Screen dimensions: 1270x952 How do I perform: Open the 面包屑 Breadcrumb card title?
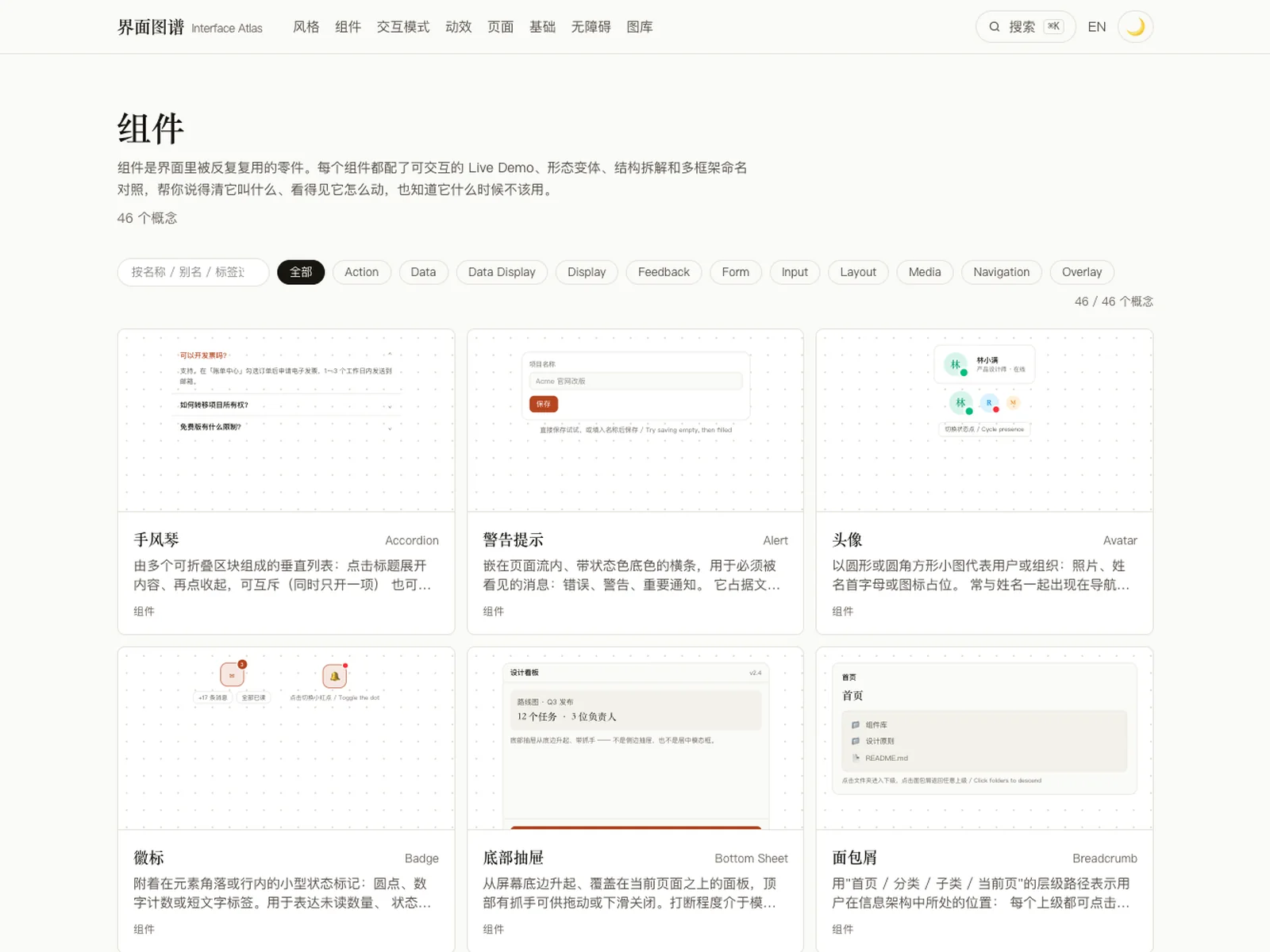(x=855, y=858)
